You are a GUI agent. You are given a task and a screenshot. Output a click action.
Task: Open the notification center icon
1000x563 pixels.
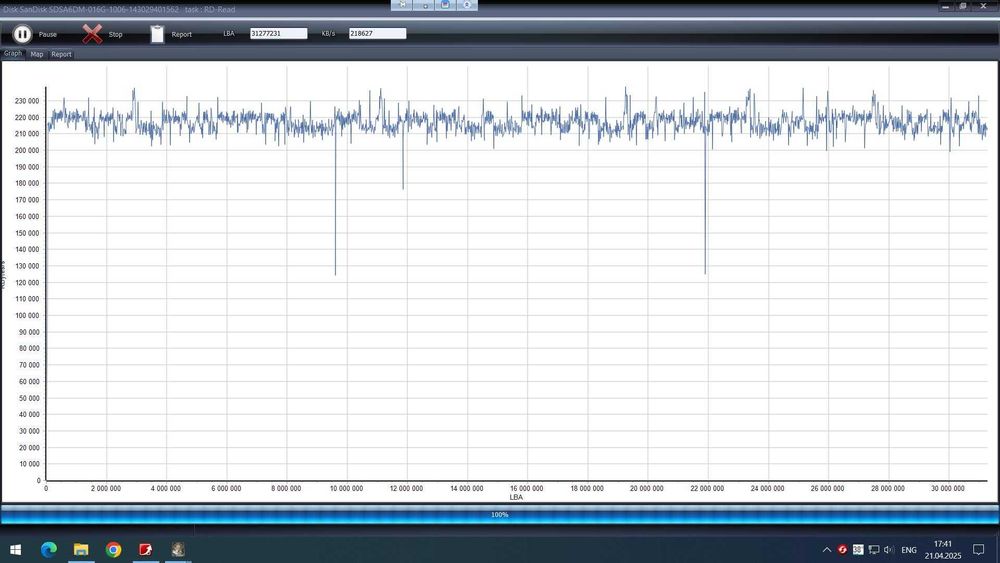pyautogui.click(x=979, y=550)
